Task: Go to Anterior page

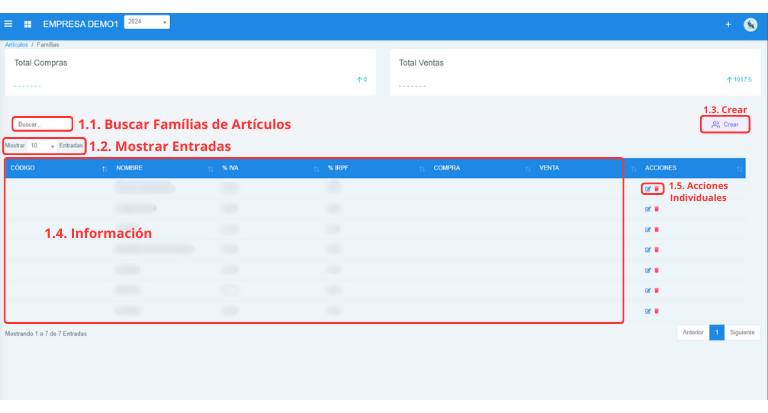Action: (693, 333)
